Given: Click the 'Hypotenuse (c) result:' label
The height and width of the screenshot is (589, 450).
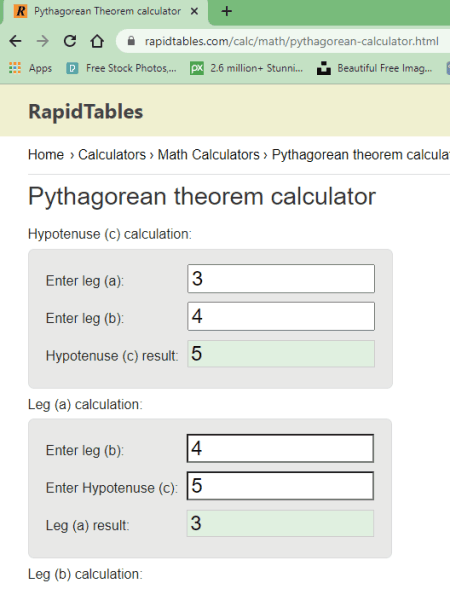Looking at the screenshot, I should (112, 356).
